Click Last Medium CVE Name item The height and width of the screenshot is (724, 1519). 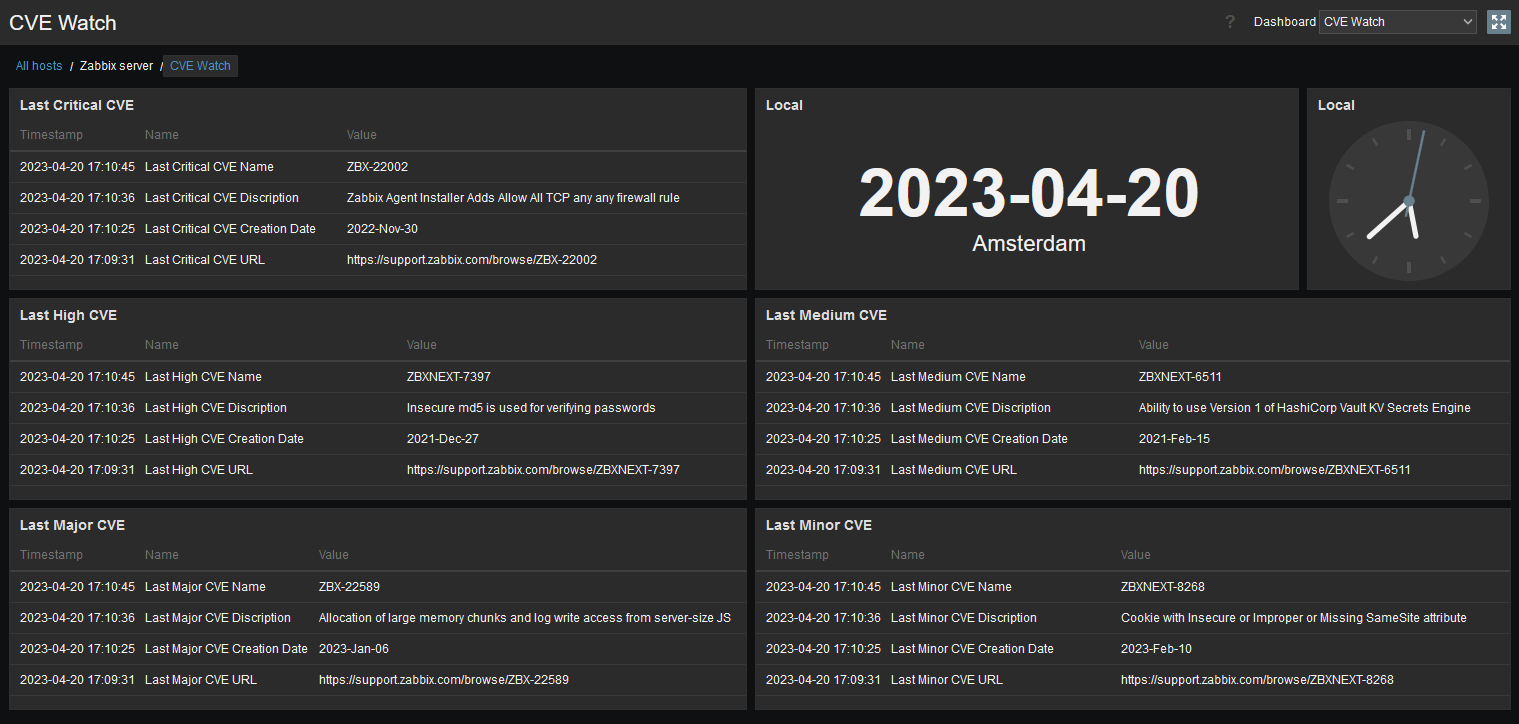click(958, 377)
